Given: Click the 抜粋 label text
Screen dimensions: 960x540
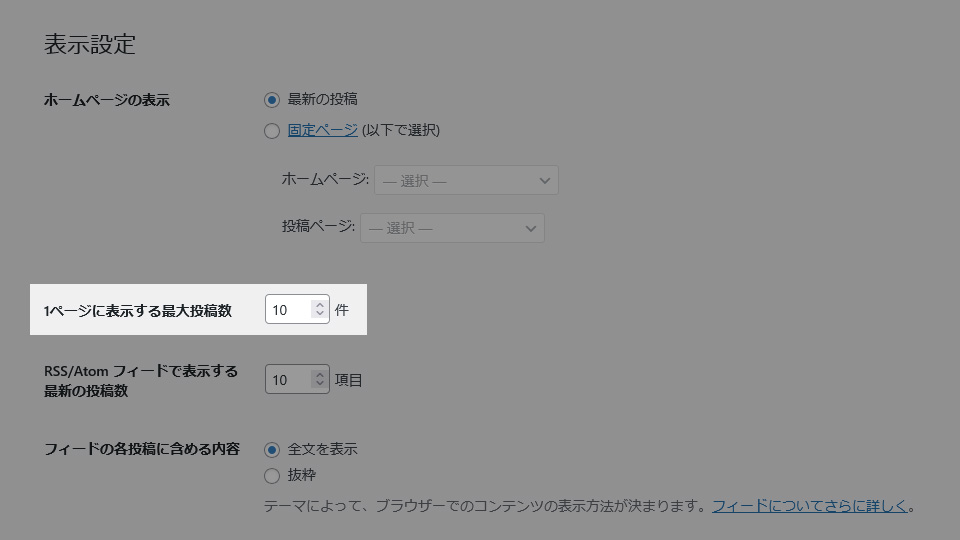Looking at the screenshot, I should click(302, 475).
